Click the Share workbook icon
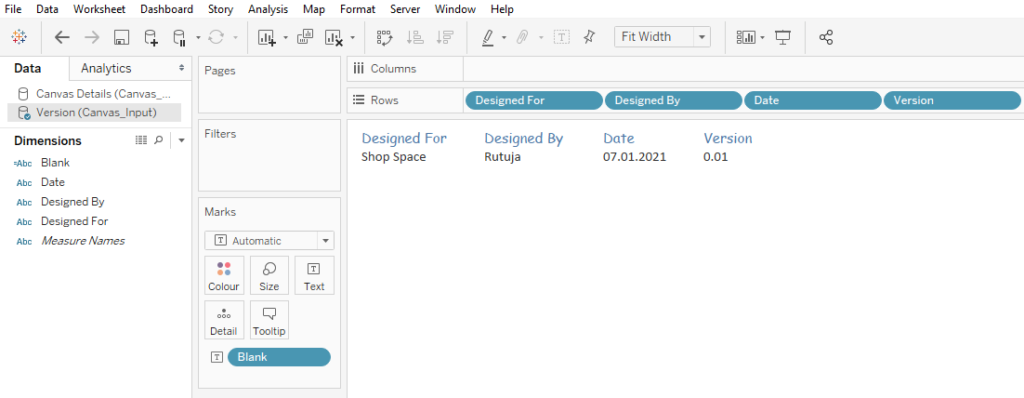The image size is (1024, 398). tap(825, 37)
